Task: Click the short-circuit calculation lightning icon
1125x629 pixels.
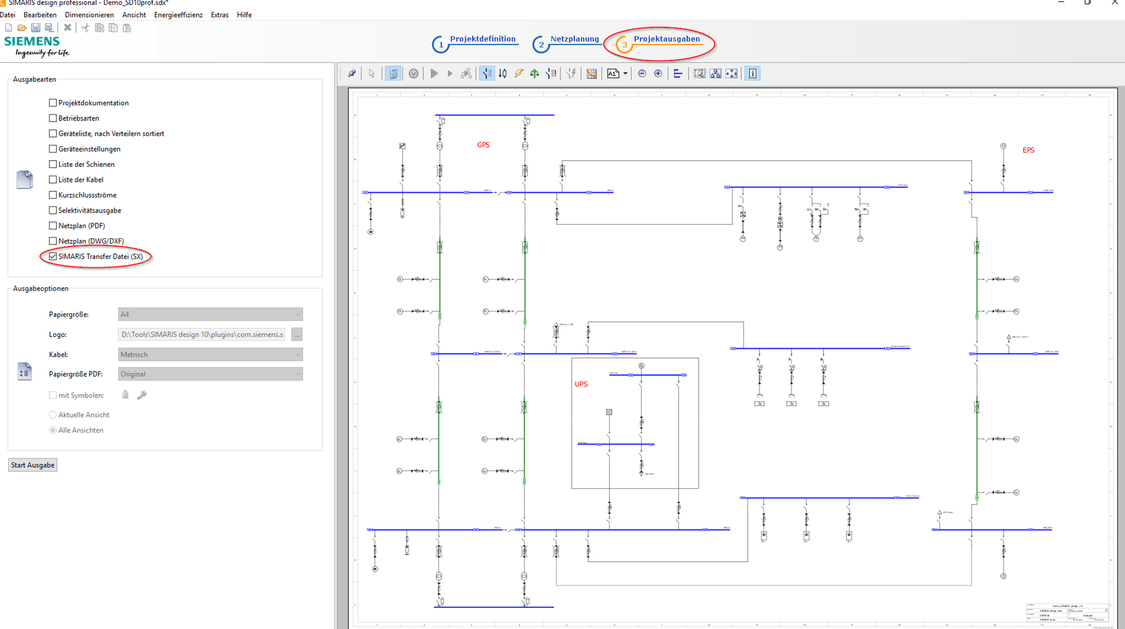Action: (x=519, y=72)
